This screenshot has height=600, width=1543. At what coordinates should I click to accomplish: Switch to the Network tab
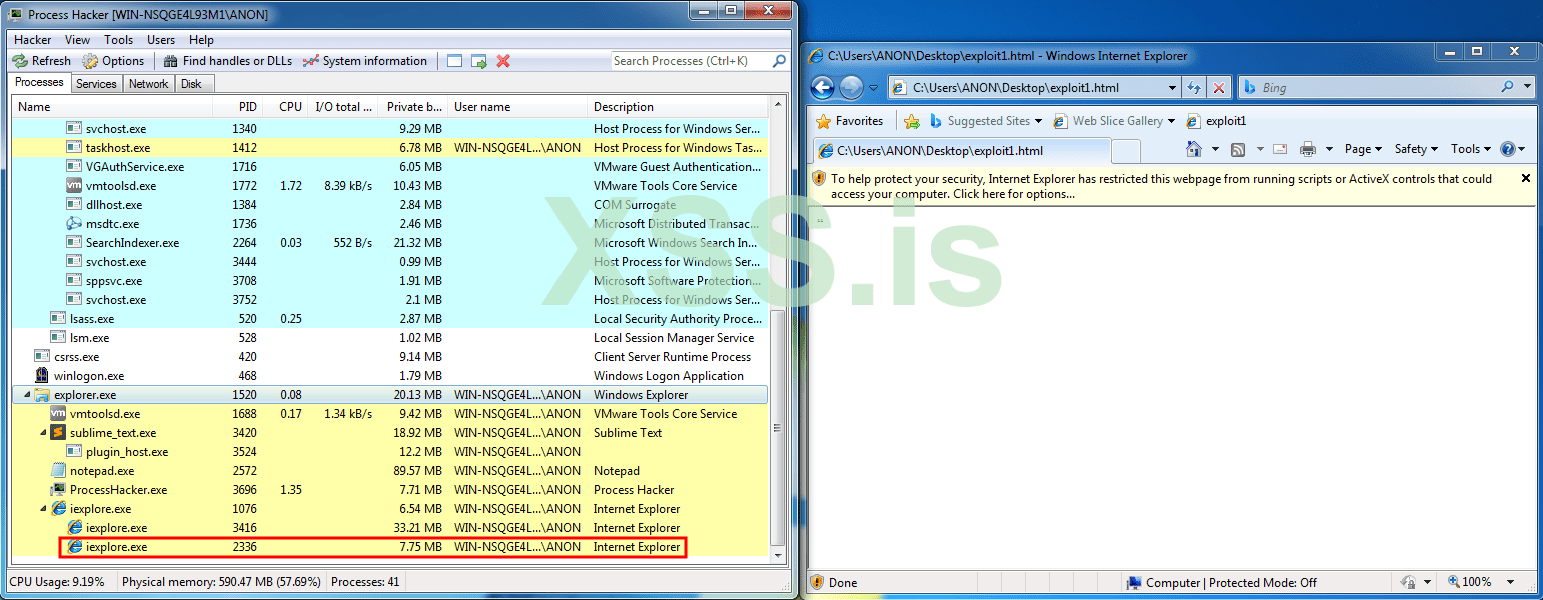click(x=149, y=84)
